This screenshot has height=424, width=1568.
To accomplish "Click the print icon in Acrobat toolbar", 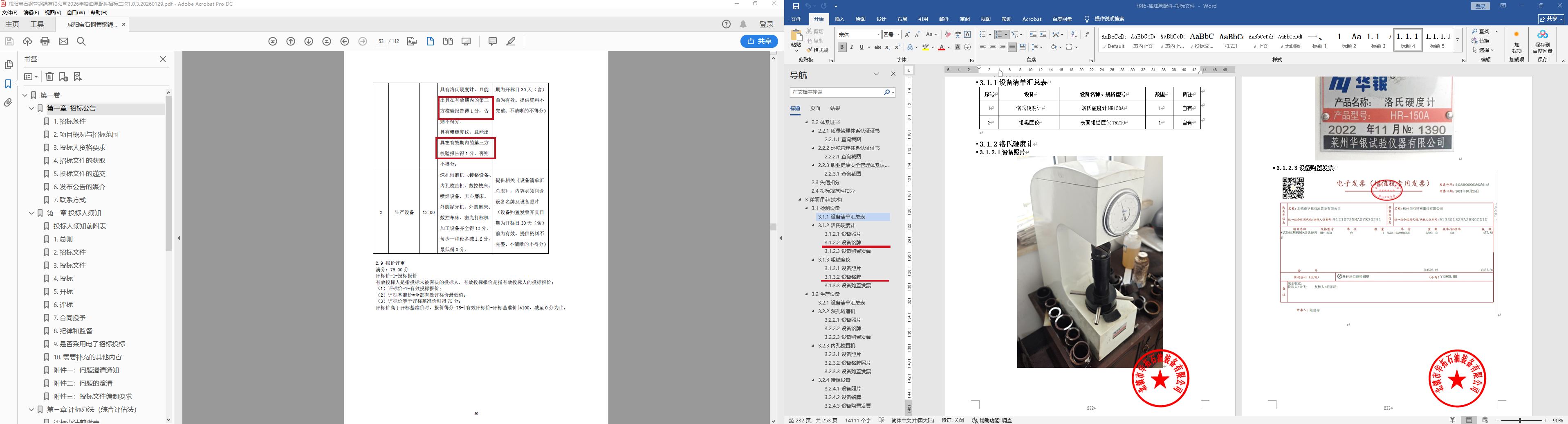I will click(45, 41).
